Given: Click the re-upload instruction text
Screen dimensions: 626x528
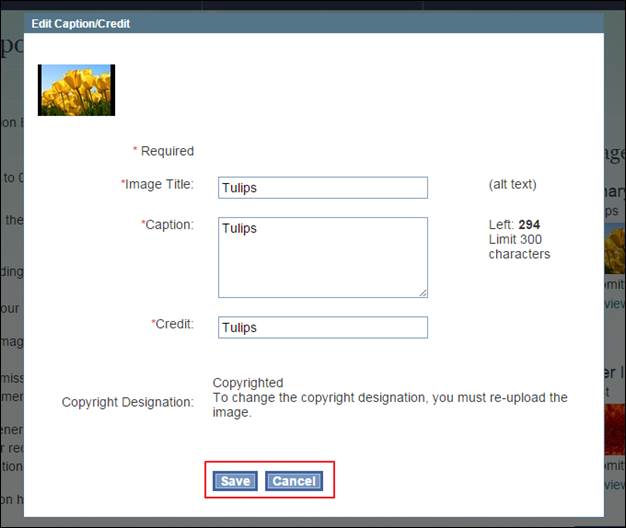Looking at the screenshot, I should click(x=390, y=404).
